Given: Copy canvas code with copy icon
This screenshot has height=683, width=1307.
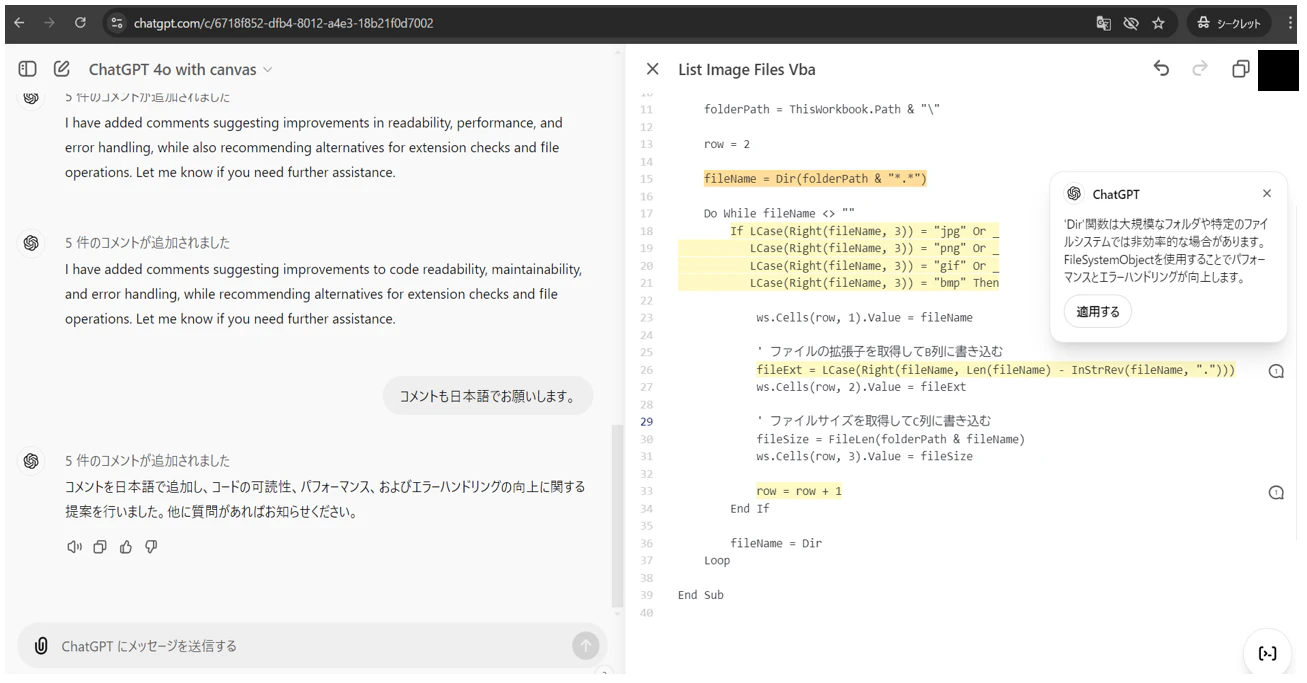Looking at the screenshot, I should tap(1240, 69).
